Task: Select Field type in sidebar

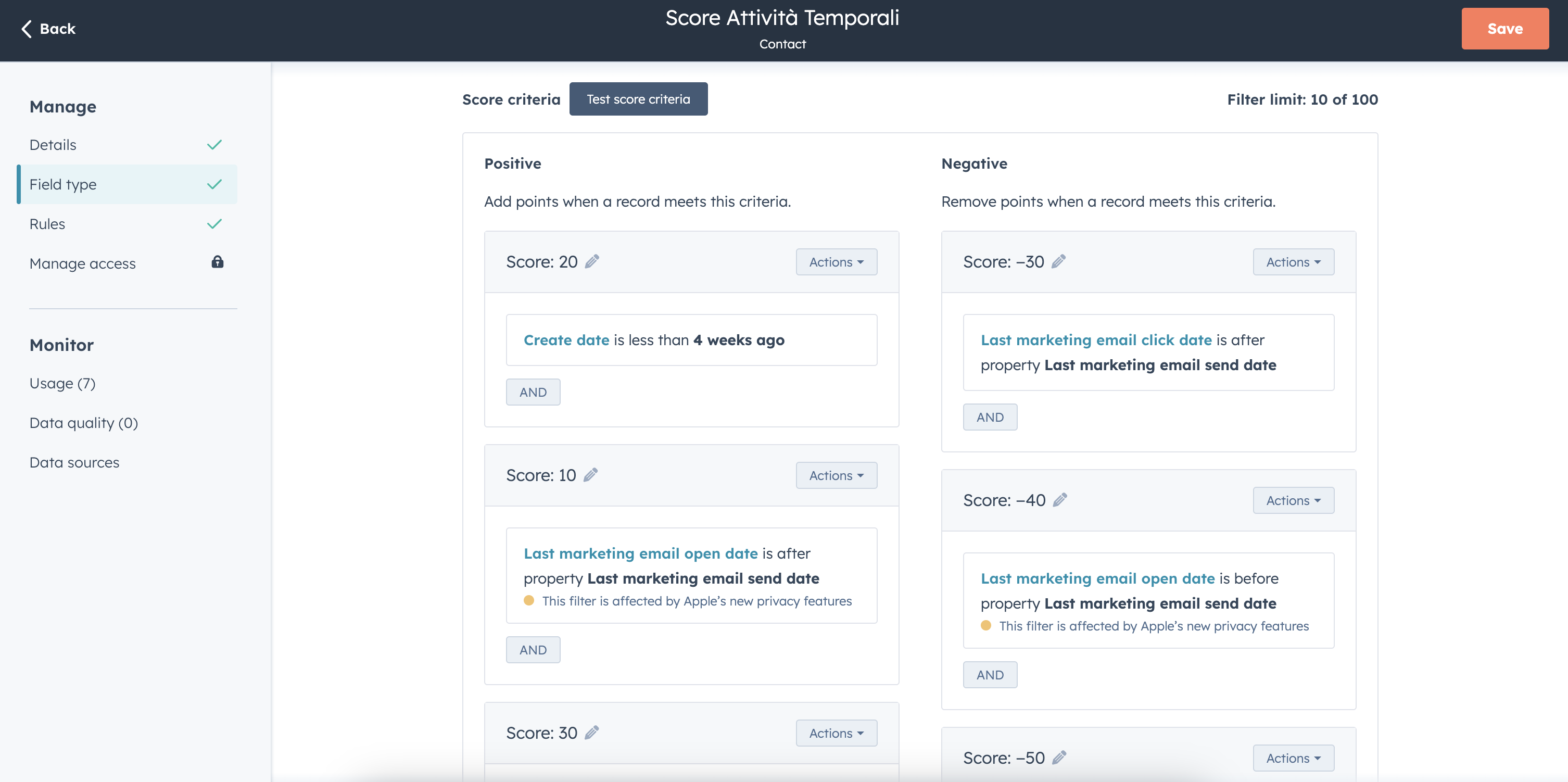Action: tap(127, 184)
